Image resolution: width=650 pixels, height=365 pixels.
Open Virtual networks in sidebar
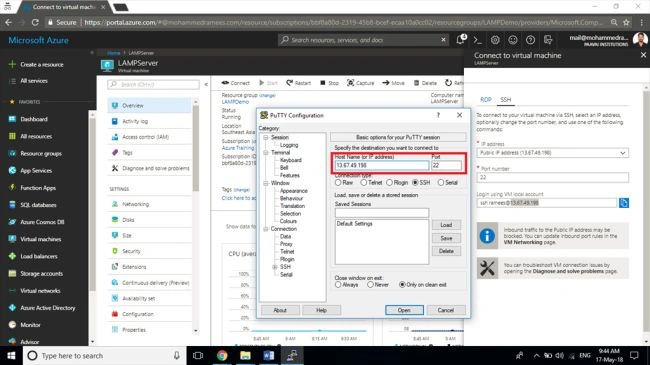(x=40, y=291)
